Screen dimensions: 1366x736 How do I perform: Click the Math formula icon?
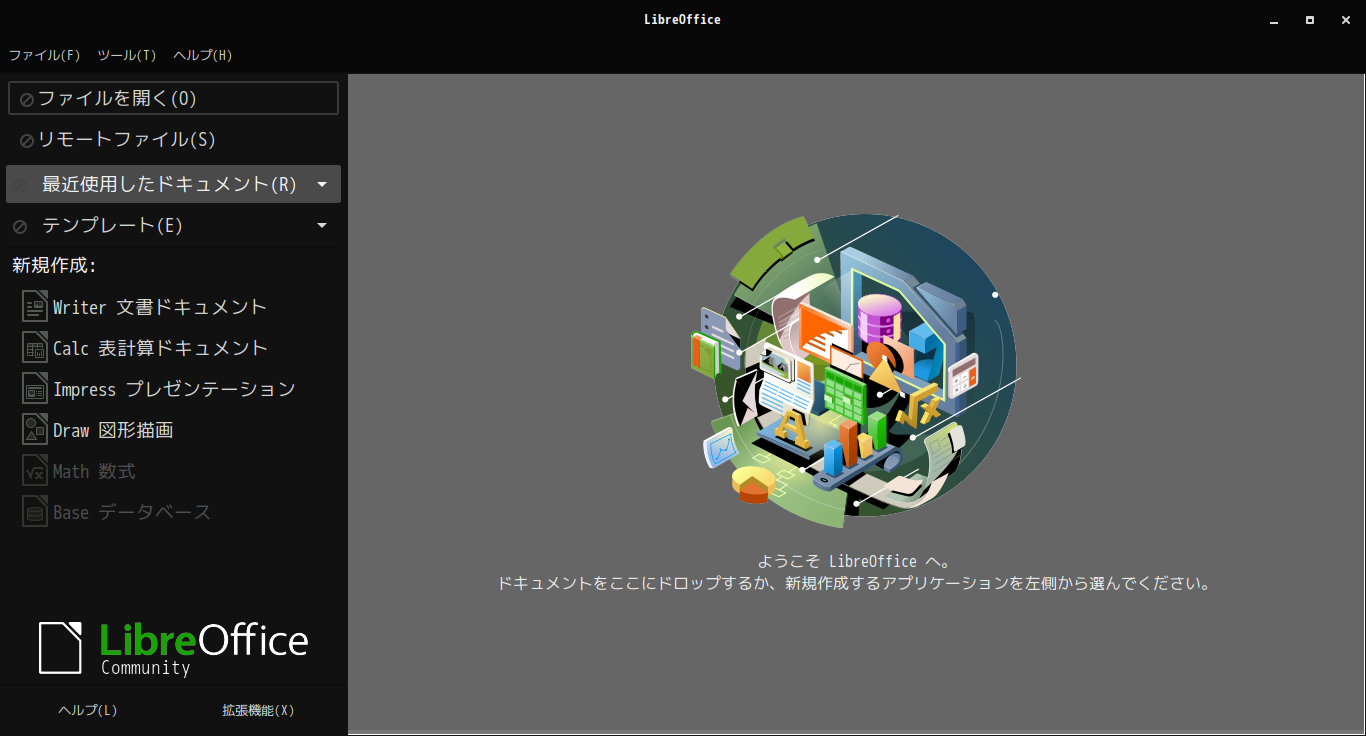[x=35, y=470]
